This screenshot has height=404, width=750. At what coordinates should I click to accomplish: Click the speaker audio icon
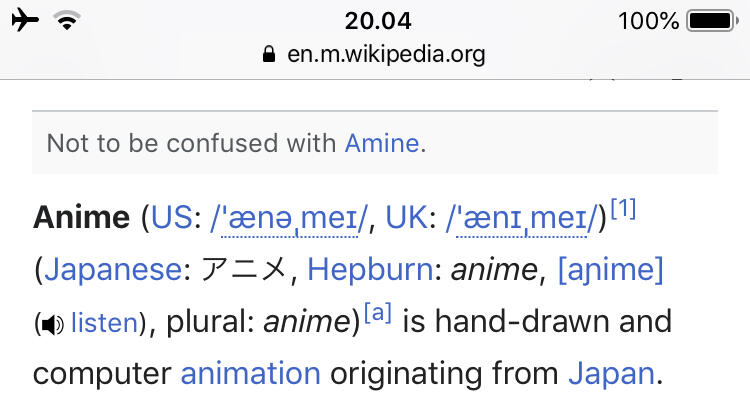click(51, 324)
